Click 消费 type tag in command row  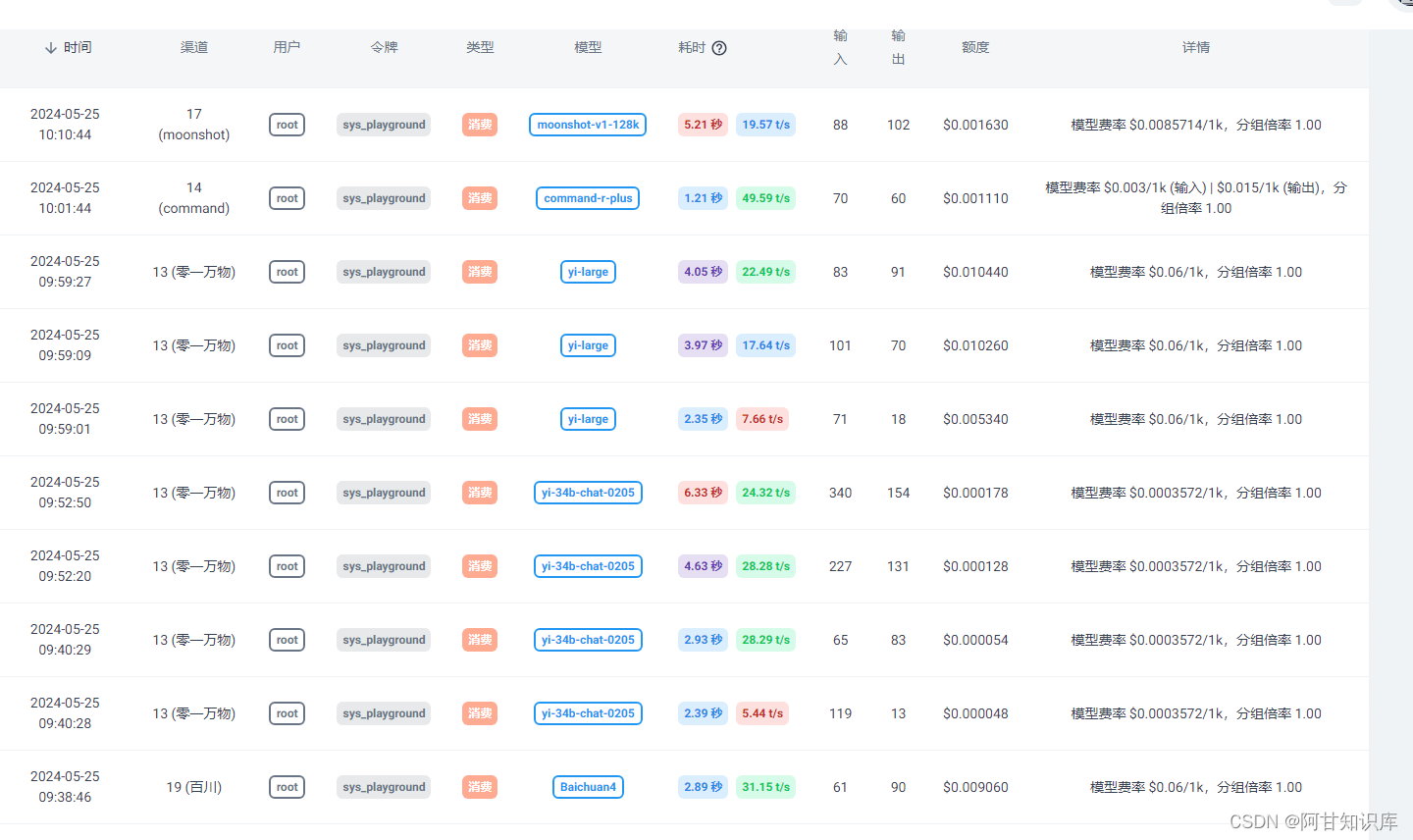coord(480,198)
